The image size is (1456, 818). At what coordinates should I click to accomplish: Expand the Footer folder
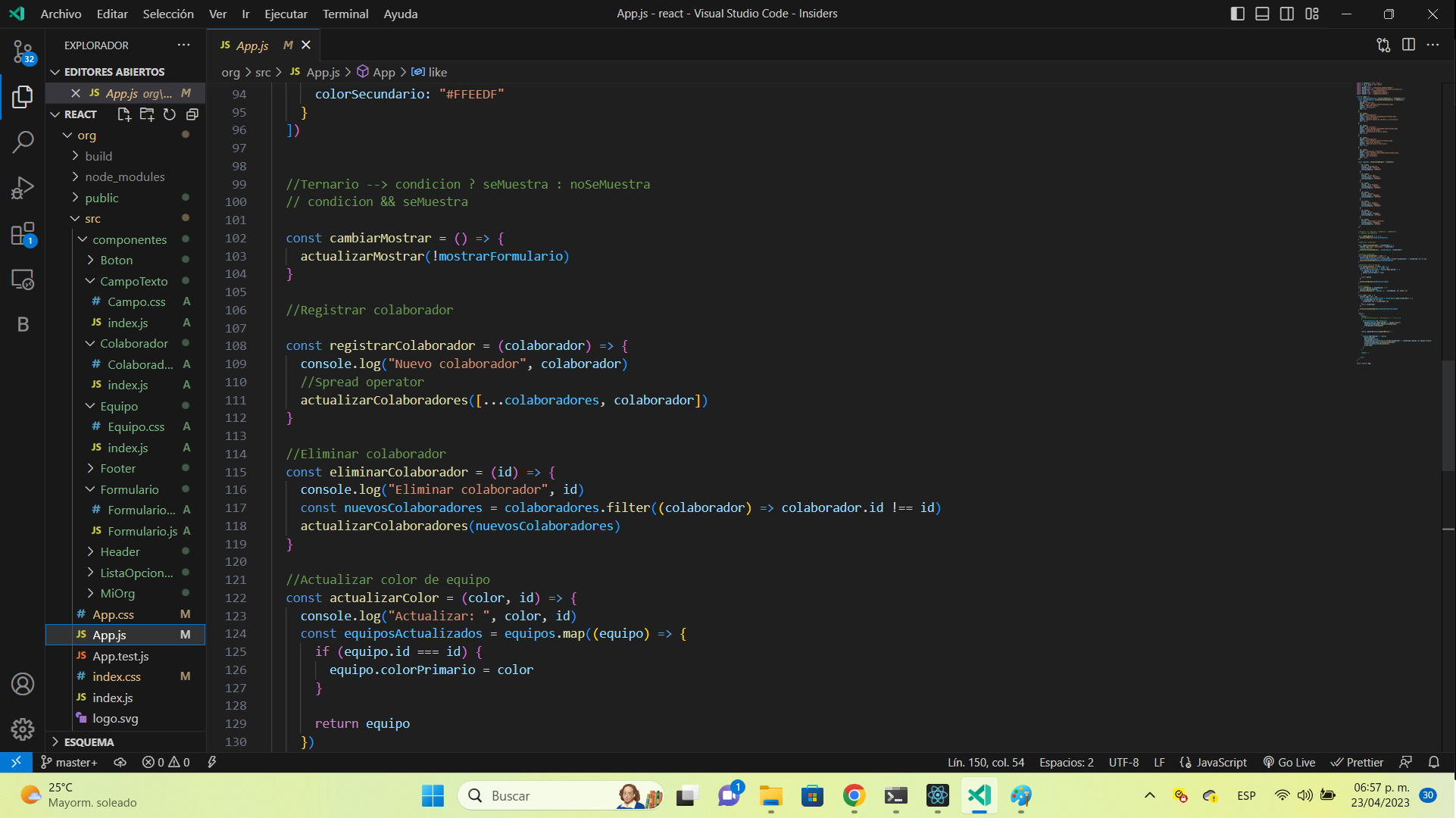coord(125,469)
